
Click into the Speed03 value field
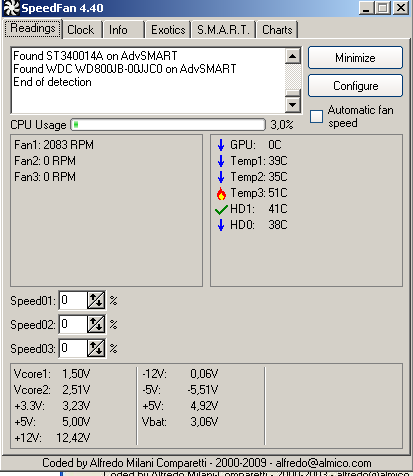point(73,348)
